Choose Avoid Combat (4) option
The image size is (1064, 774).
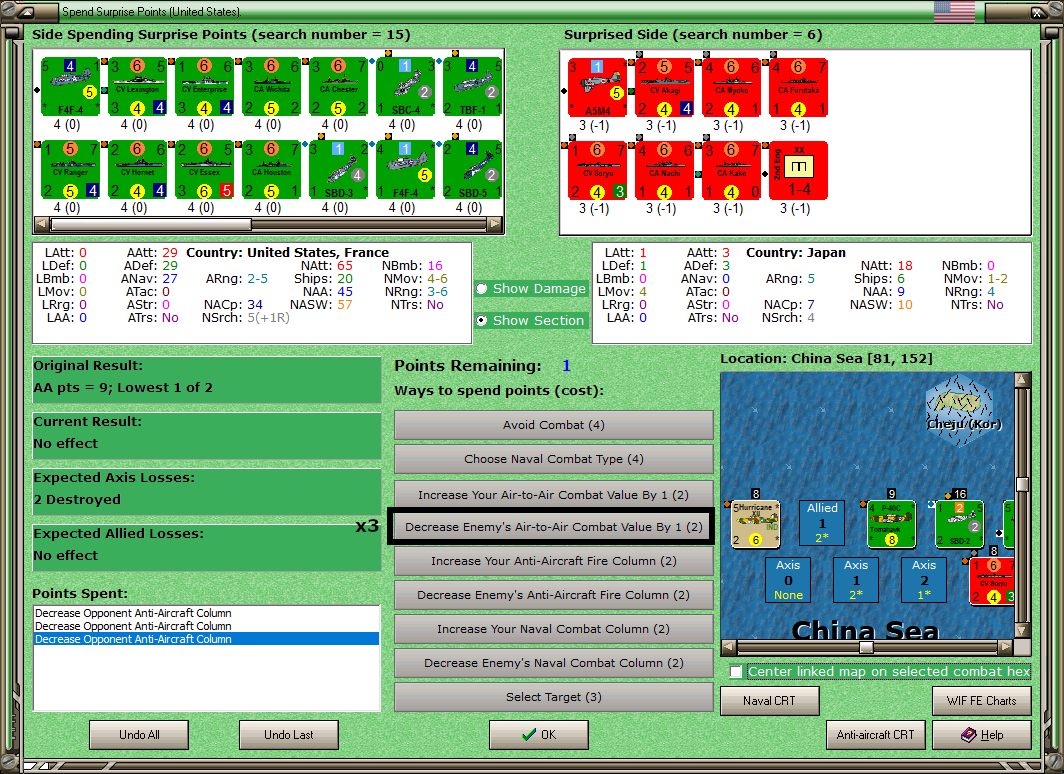pyautogui.click(x=554, y=425)
